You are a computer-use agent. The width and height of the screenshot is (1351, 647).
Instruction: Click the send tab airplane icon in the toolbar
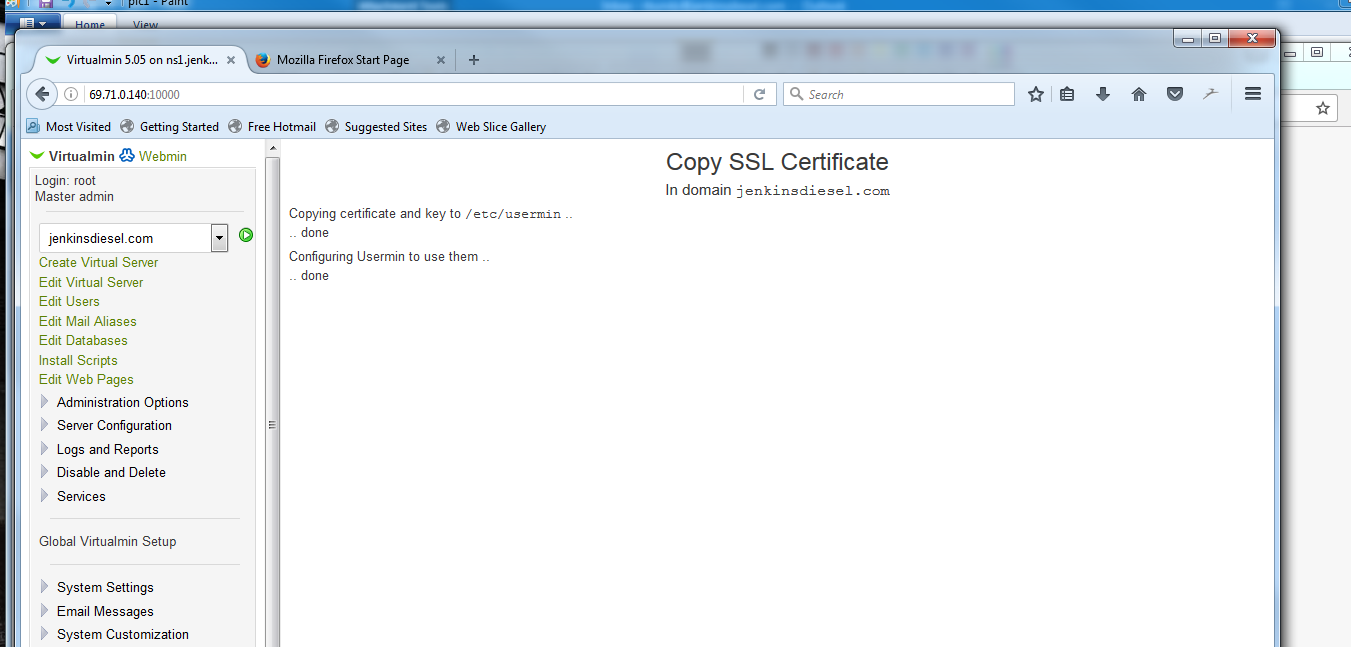pos(1211,94)
